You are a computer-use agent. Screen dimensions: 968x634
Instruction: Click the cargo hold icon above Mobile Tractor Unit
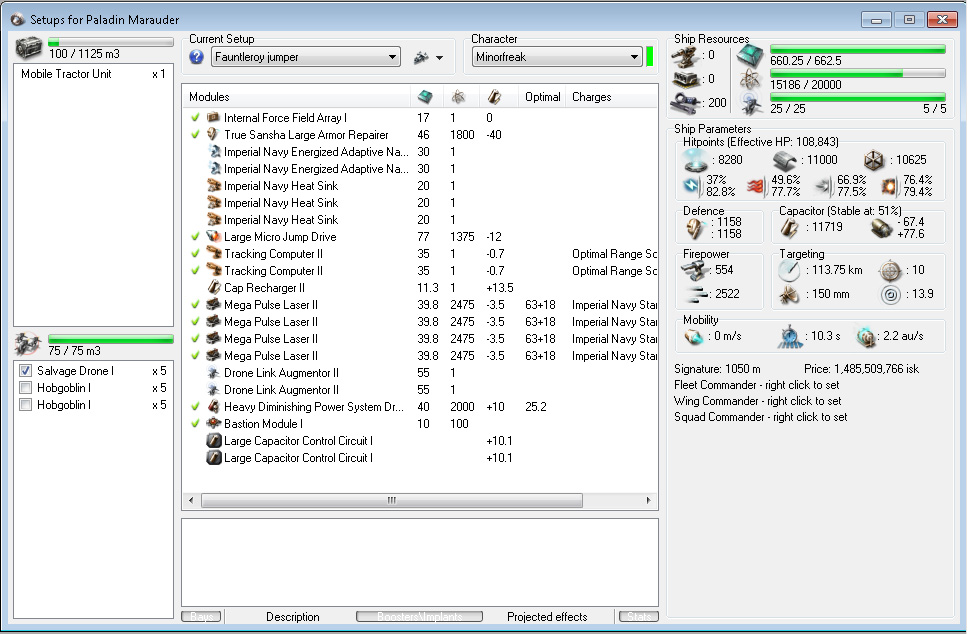(28, 48)
